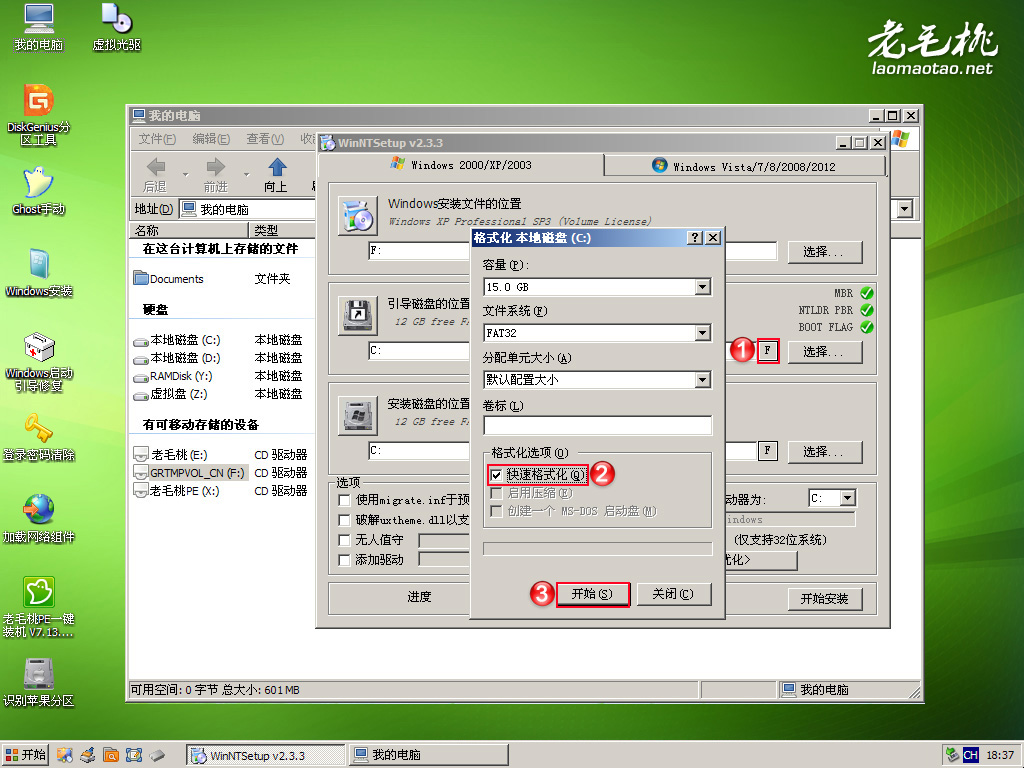Toggle the patch uxtheme.dll checkbox
This screenshot has width=1024, height=768.
[x=344, y=520]
